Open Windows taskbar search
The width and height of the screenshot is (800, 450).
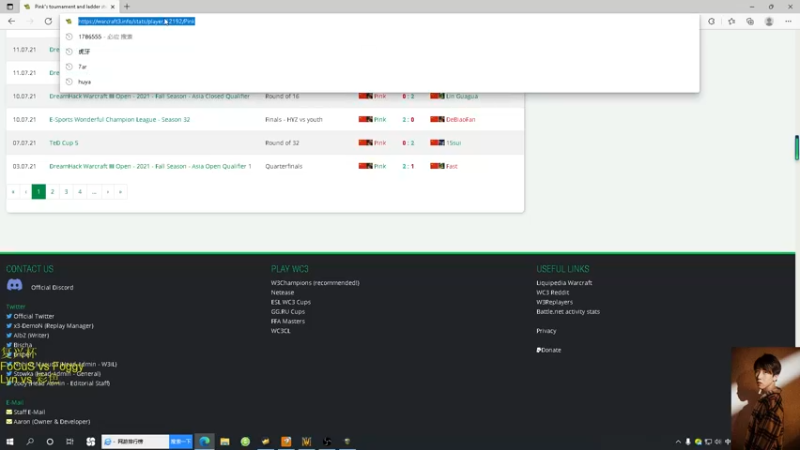click(30, 442)
